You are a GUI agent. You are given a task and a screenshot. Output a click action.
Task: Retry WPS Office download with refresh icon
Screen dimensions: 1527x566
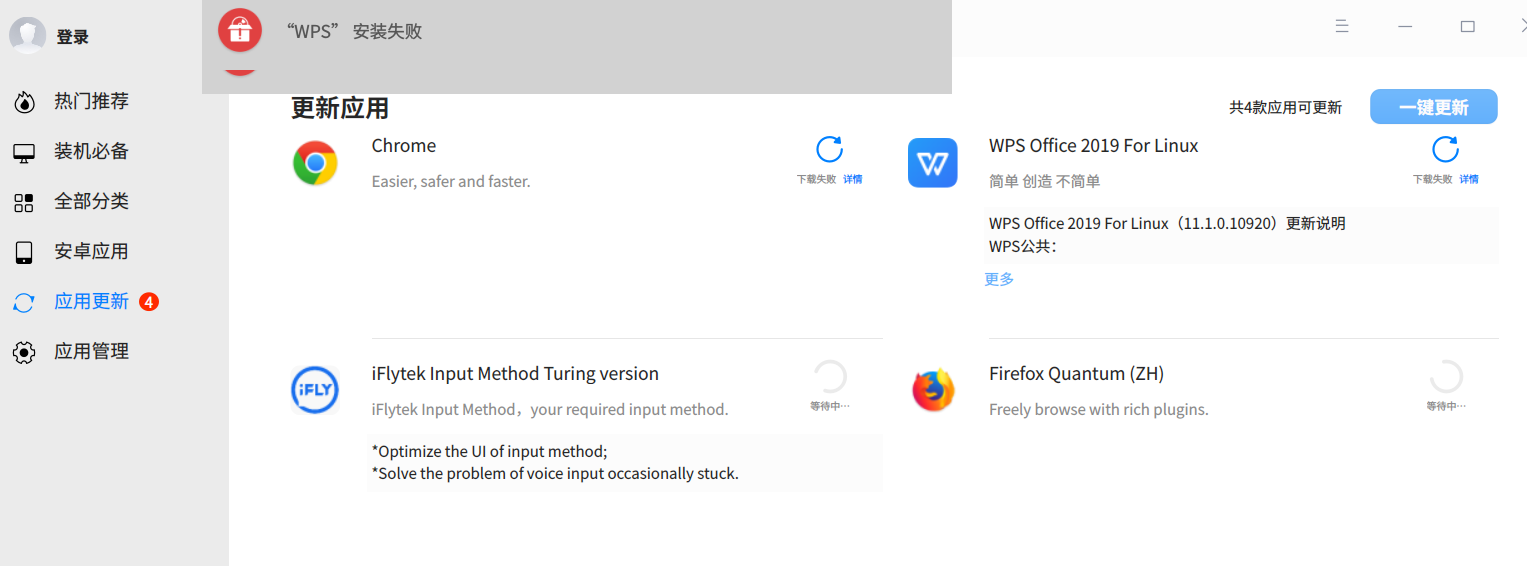pos(1445,150)
